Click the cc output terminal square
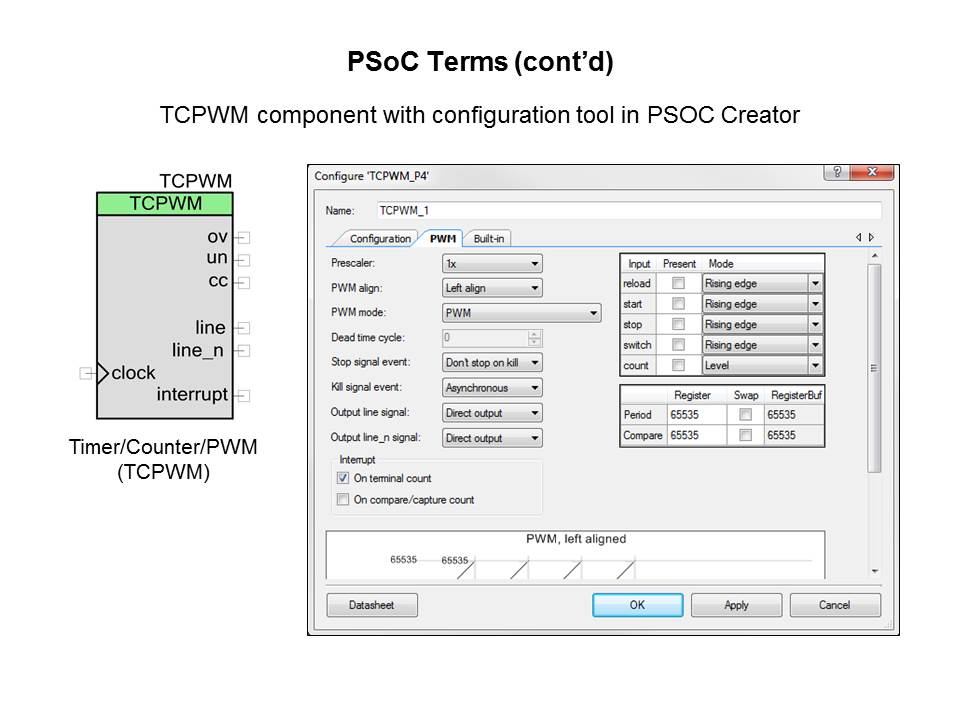 pyautogui.click(x=243, y=282)
